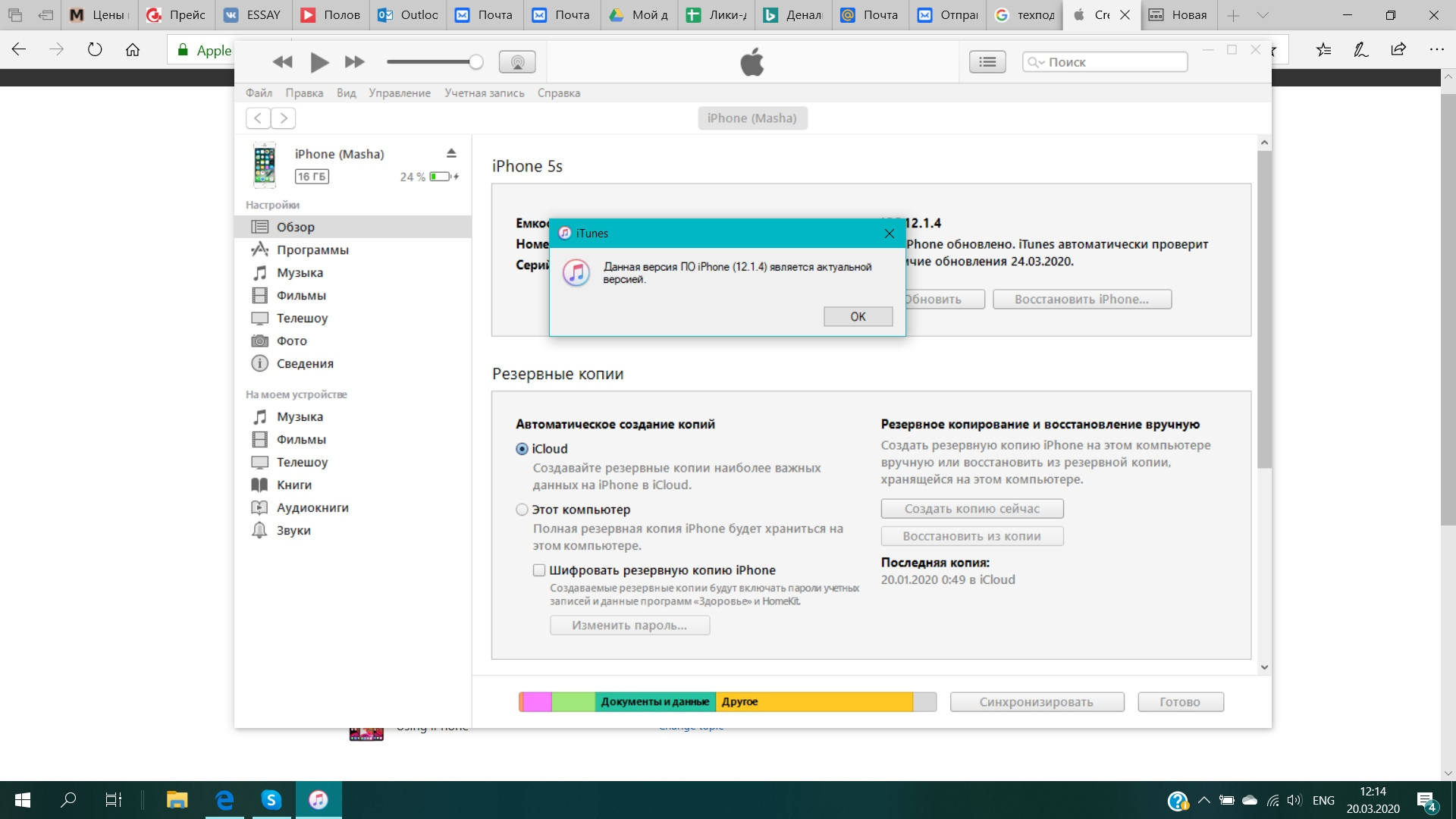
Task: Click Создать копию сейчас button
Action: click(972, 509)
